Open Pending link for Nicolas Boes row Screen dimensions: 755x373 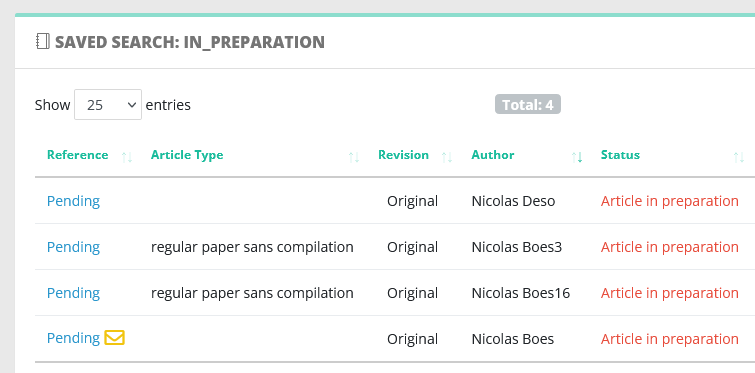click(73, 338)
